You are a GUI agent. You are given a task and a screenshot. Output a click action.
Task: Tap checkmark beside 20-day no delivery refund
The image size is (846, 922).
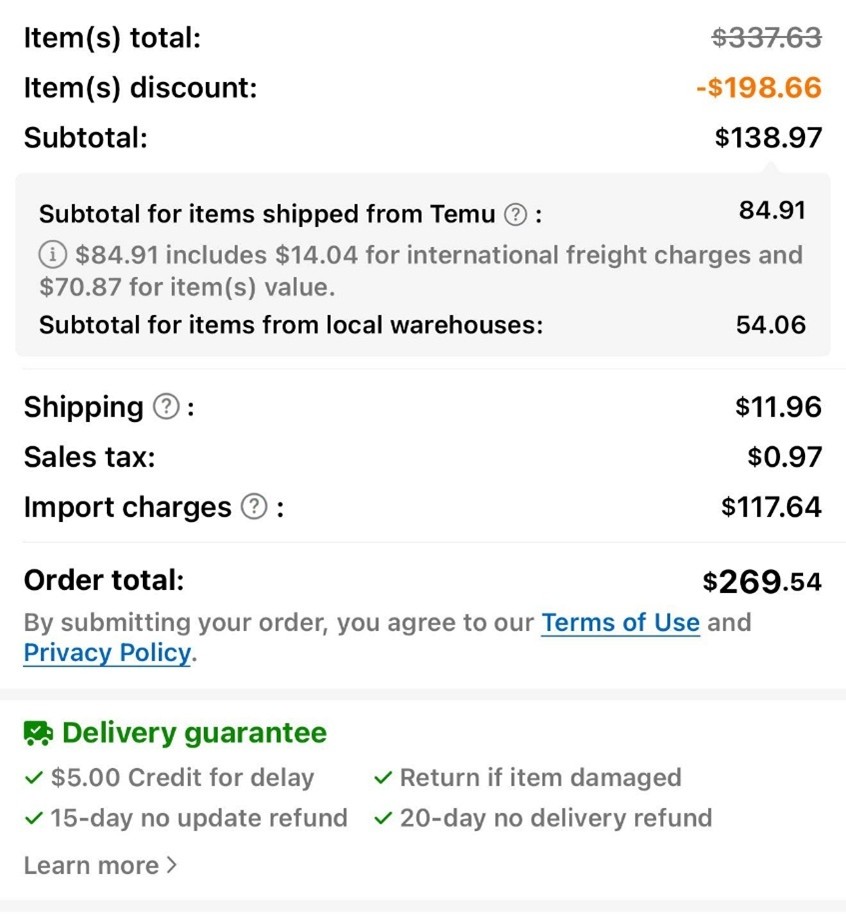[x=383, y=818]
